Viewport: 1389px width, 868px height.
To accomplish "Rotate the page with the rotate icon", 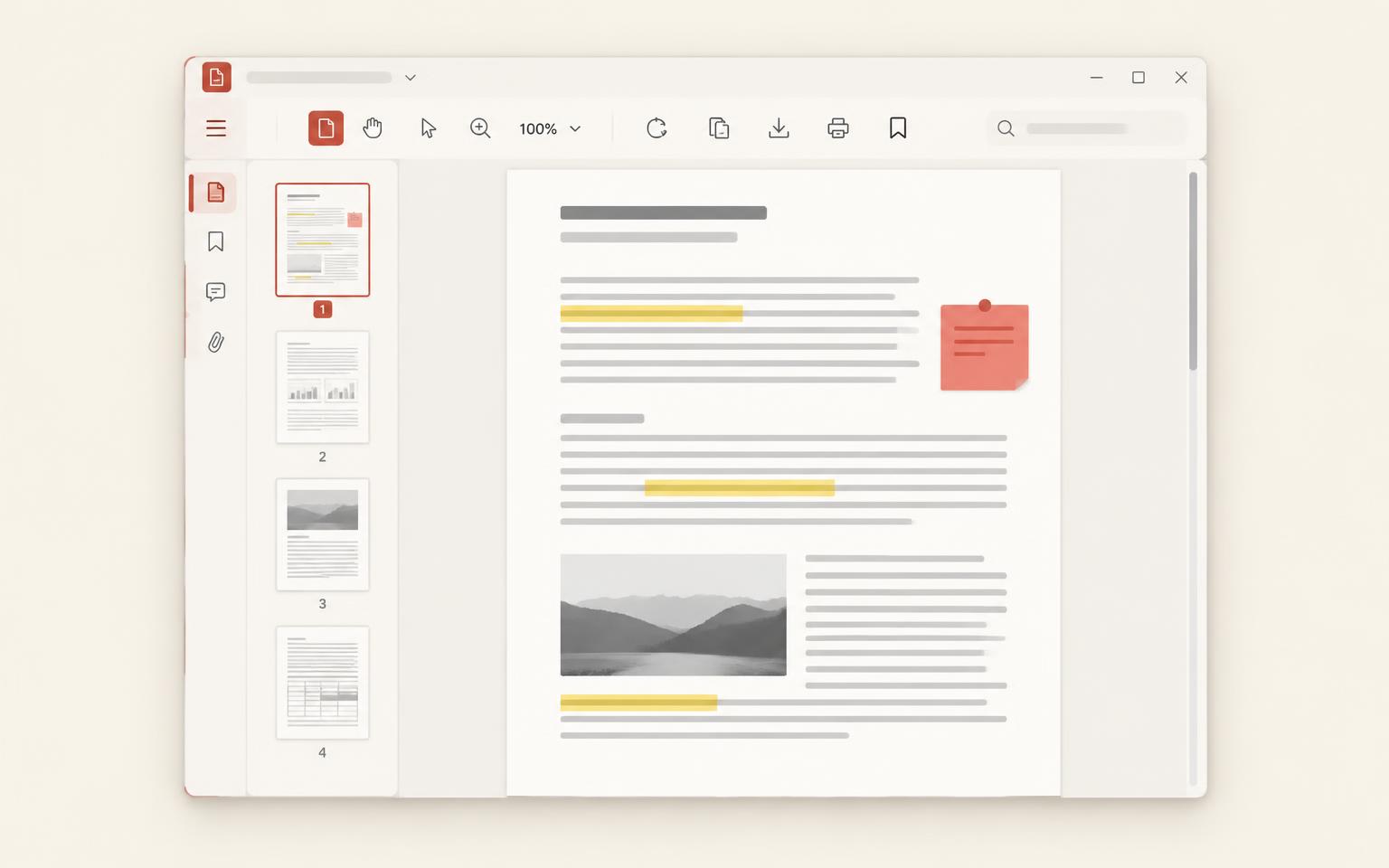I will pos(657,128).
